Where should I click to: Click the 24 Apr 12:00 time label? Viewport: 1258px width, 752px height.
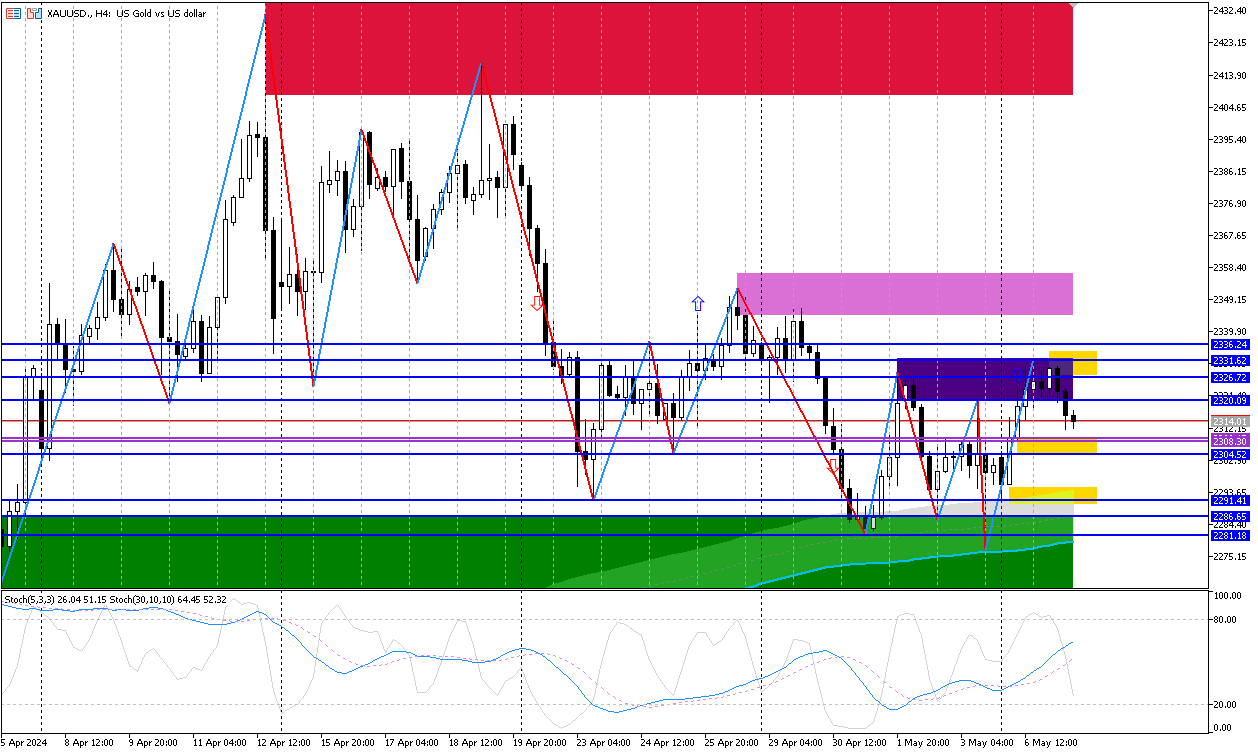(x=668, y=743)
